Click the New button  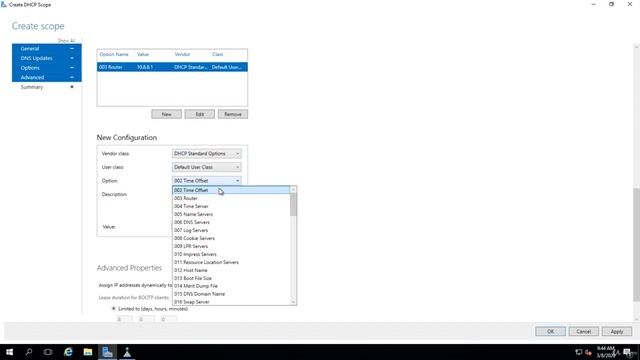(x=166, y=114)
